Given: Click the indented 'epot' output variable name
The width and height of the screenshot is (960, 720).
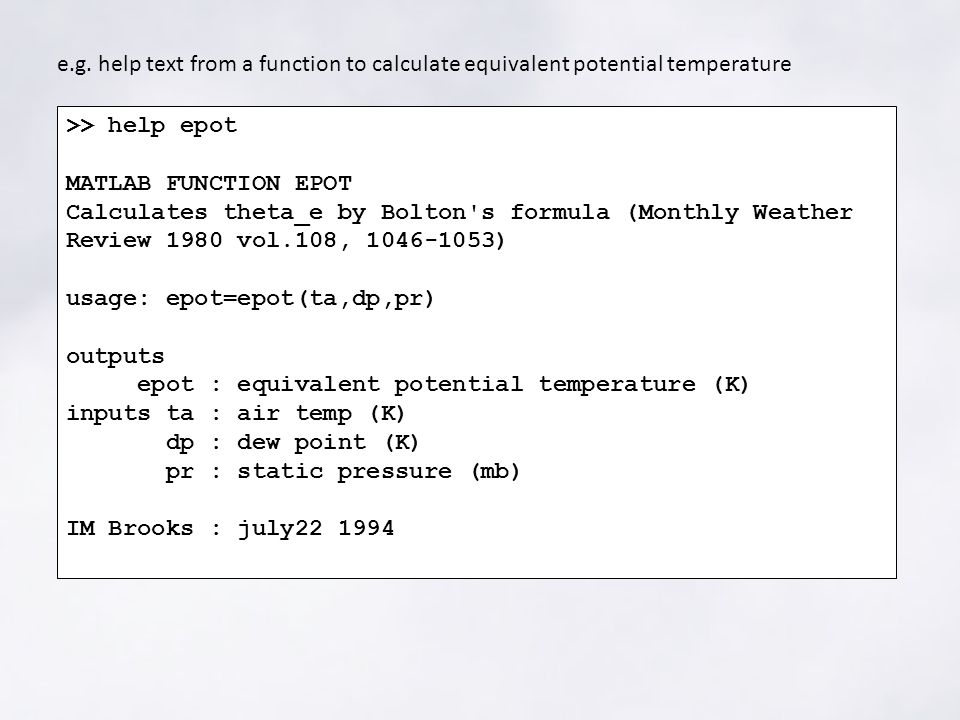Looking at the screenshot, I should pyautogui.click(x=165, y=385).
